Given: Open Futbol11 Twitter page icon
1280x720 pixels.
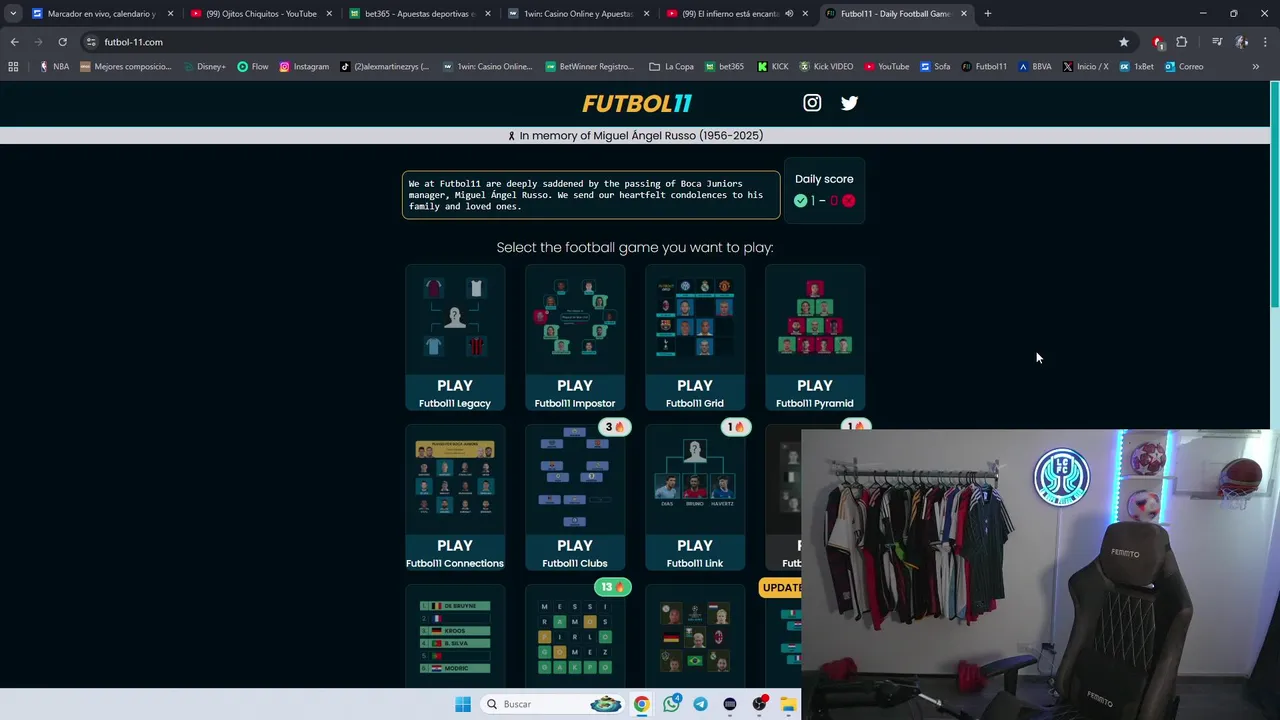Looking at the screenshot, I should (849, 103).
